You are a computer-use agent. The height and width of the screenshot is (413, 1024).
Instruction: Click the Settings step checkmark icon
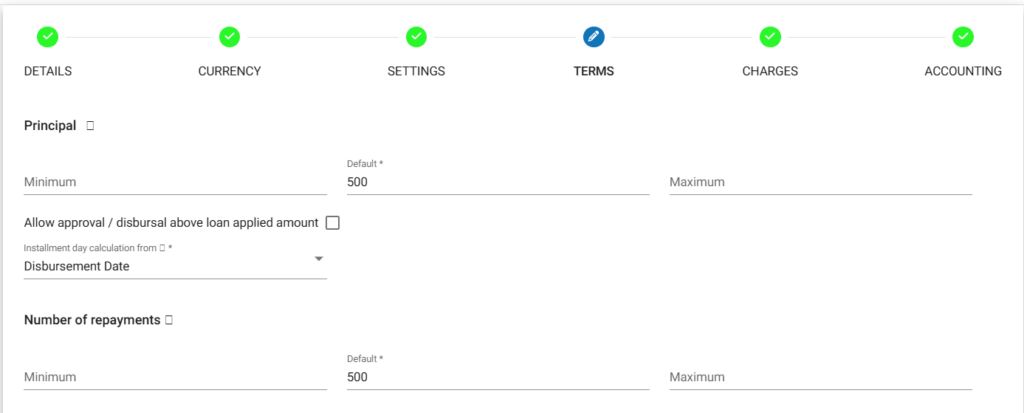[416, 37]
